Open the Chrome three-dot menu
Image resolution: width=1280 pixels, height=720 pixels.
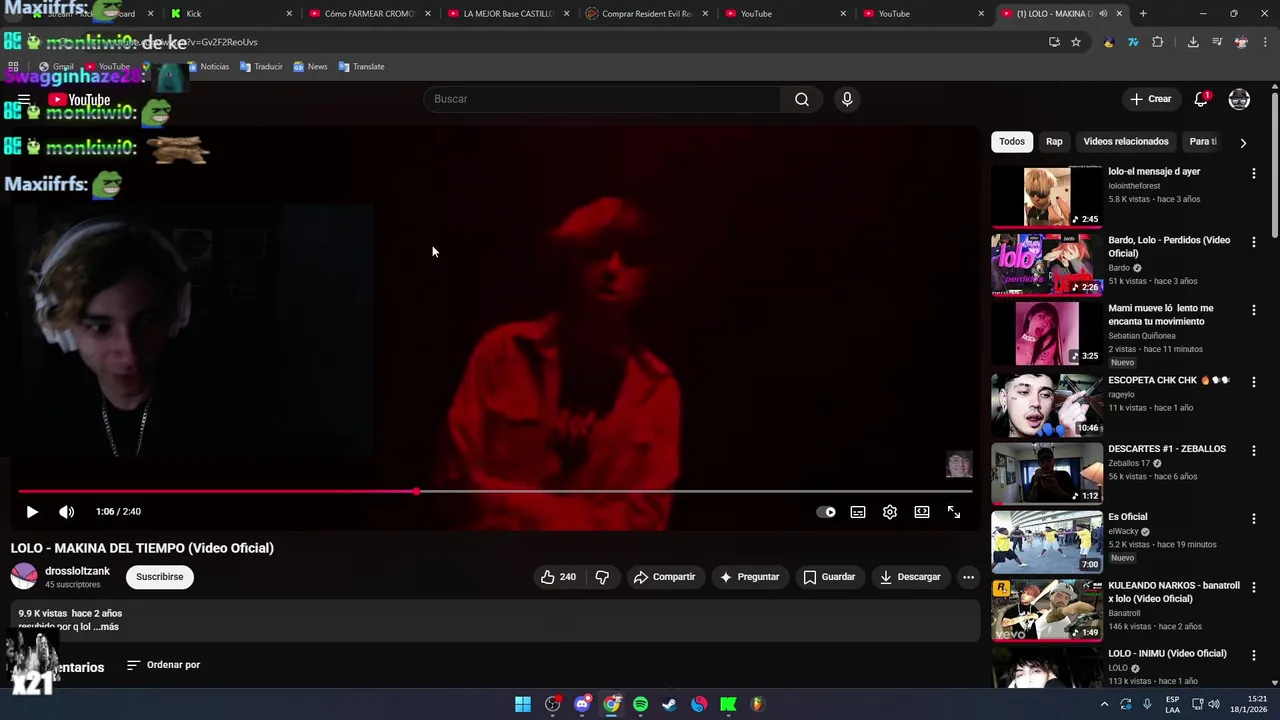point(1266,42)
